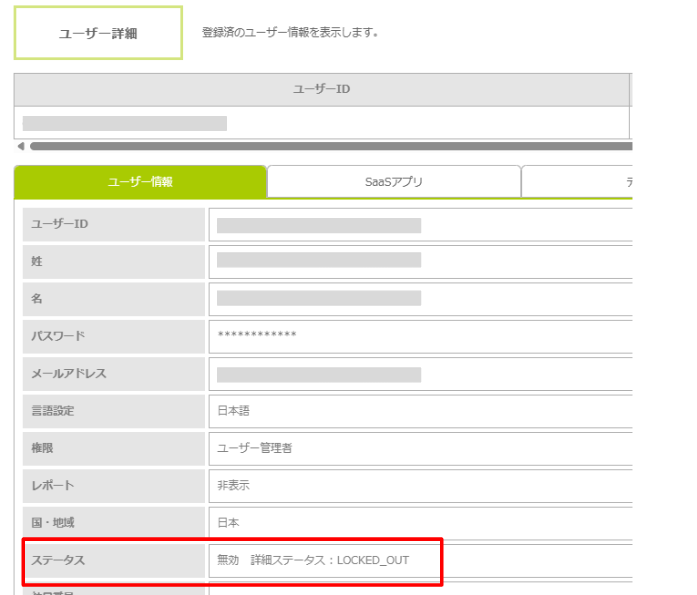Click the 言語設定 field showing 日本語
Screen dimensions: 697x595
[420, 411]
